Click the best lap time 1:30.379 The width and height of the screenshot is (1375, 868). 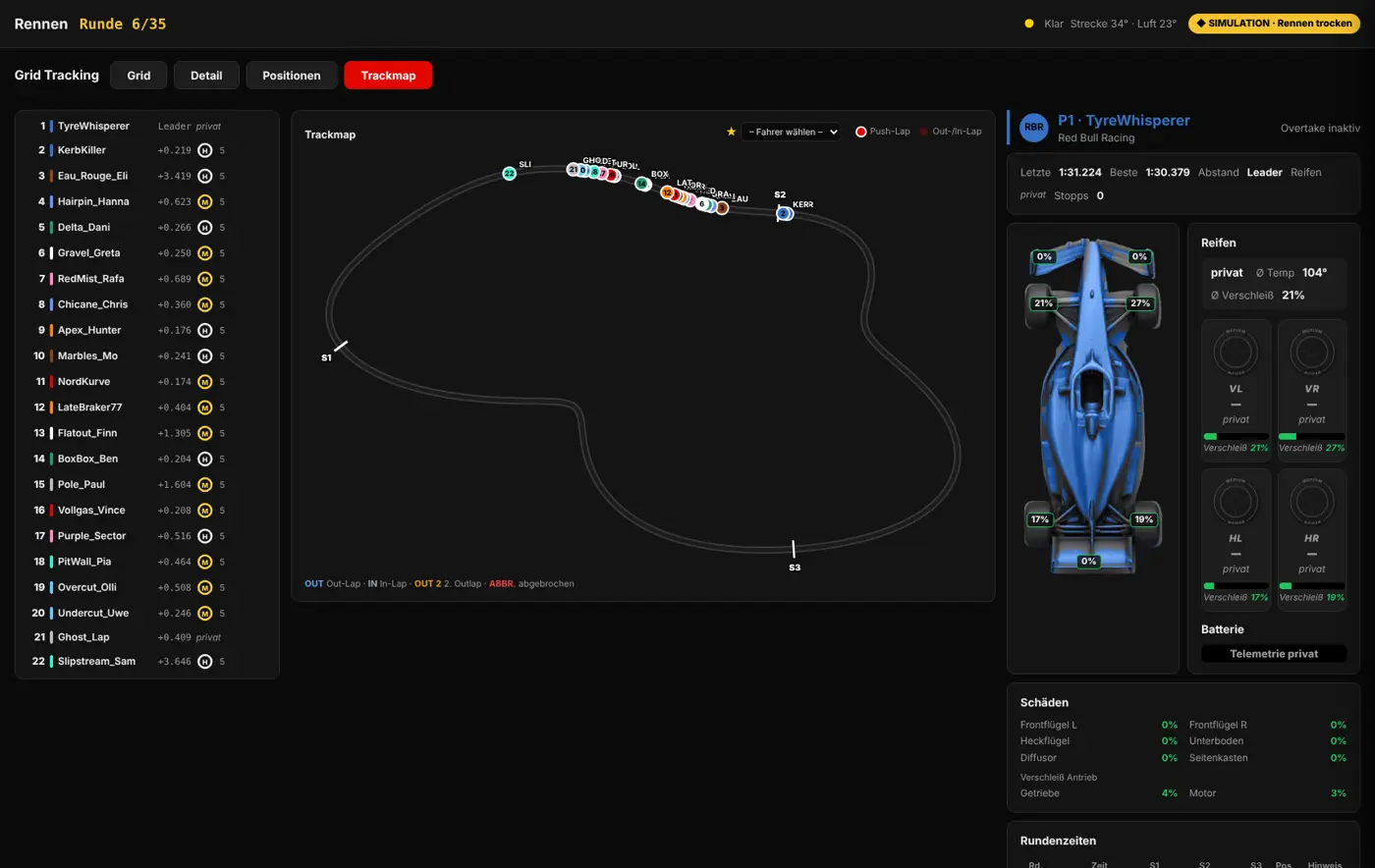(x=1168, y=172)
